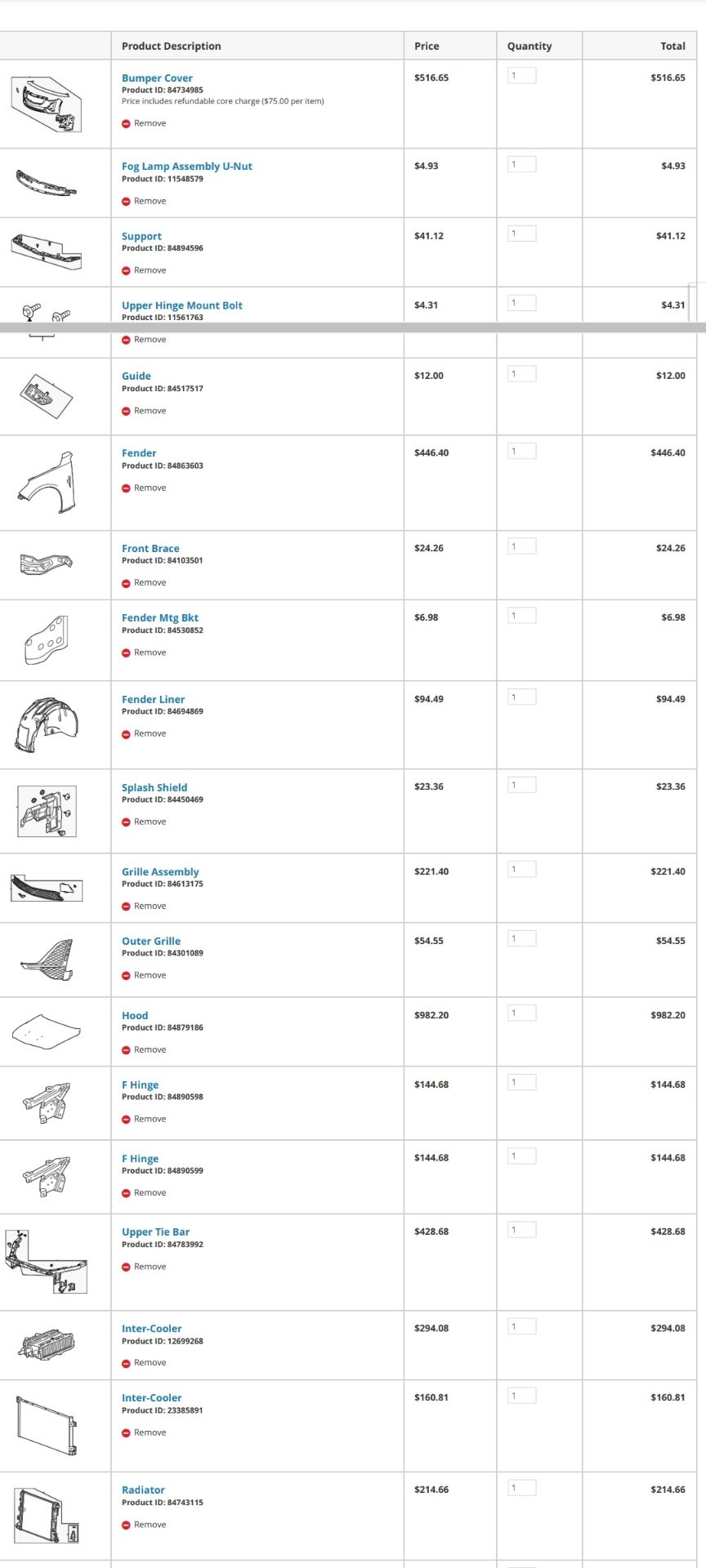Click the red remove icon under Upper Tie Bar
Viewport: 706px width, 1568px height.
126,1267
